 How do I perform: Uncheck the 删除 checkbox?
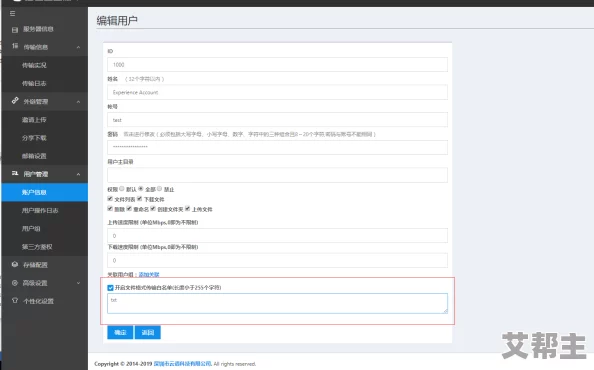pos(110,208)
